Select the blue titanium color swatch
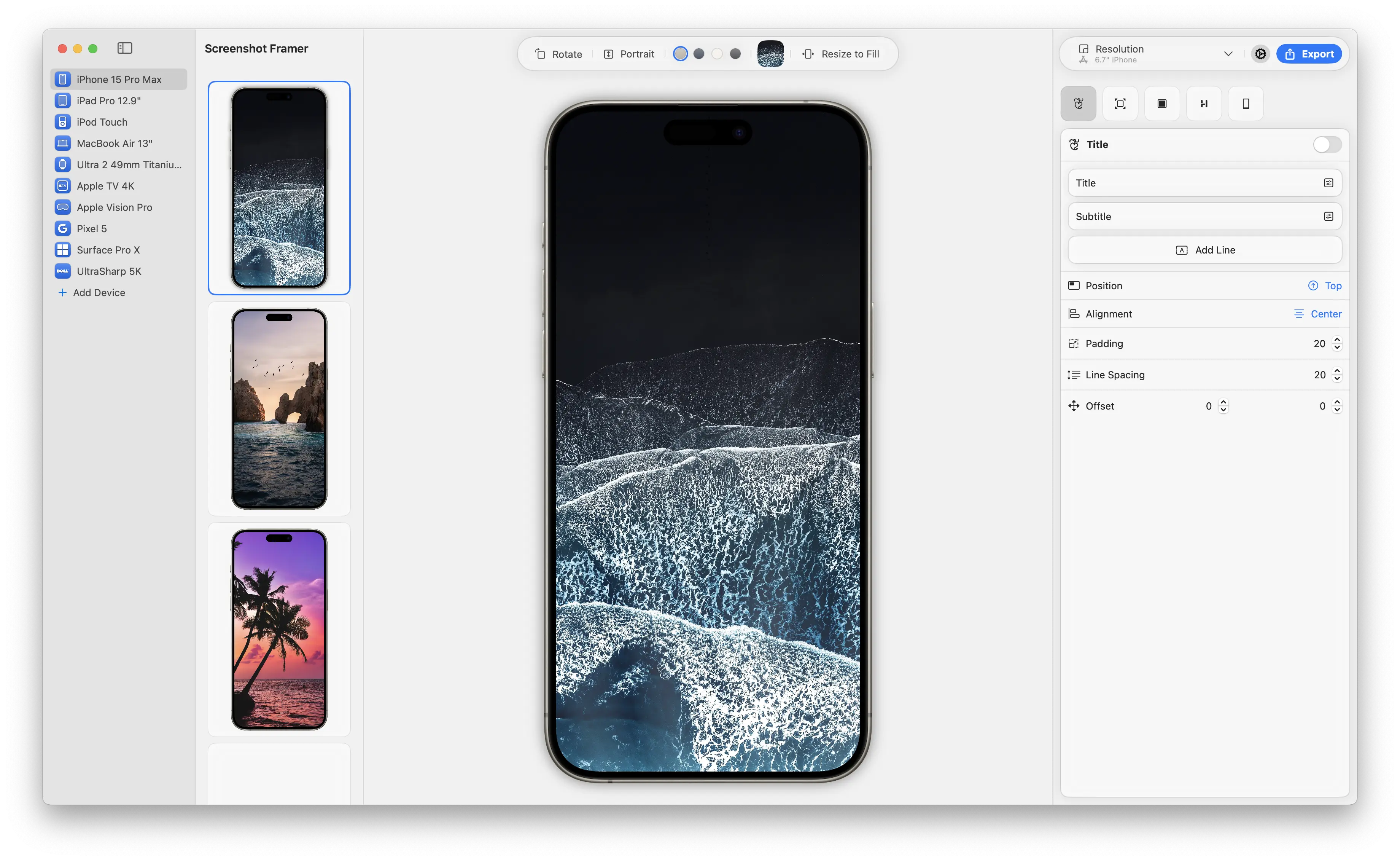The image size is (1400, 861). 699,54
